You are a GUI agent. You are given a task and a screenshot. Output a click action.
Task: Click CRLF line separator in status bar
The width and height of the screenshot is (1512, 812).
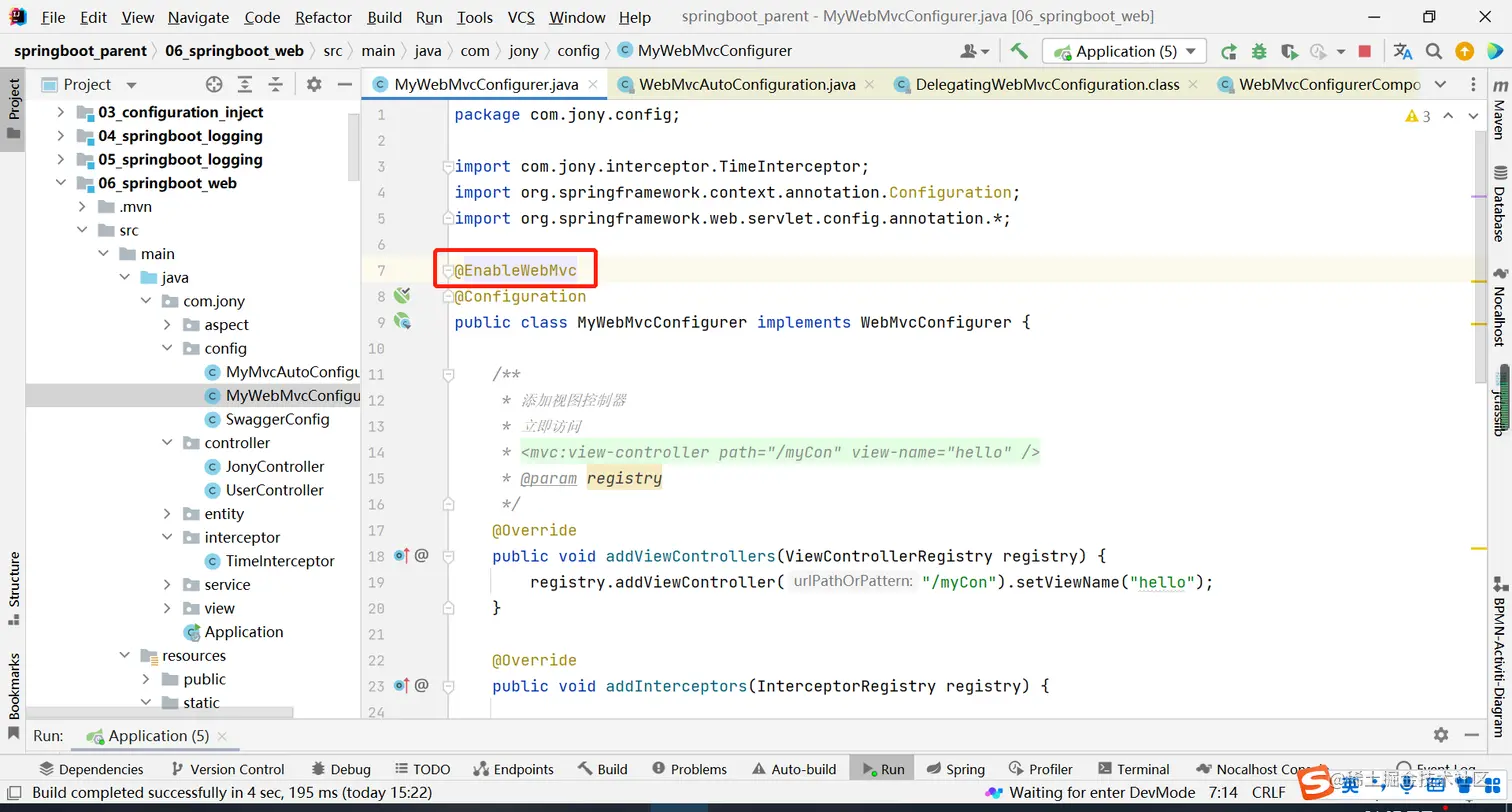tap(1269, 792)
